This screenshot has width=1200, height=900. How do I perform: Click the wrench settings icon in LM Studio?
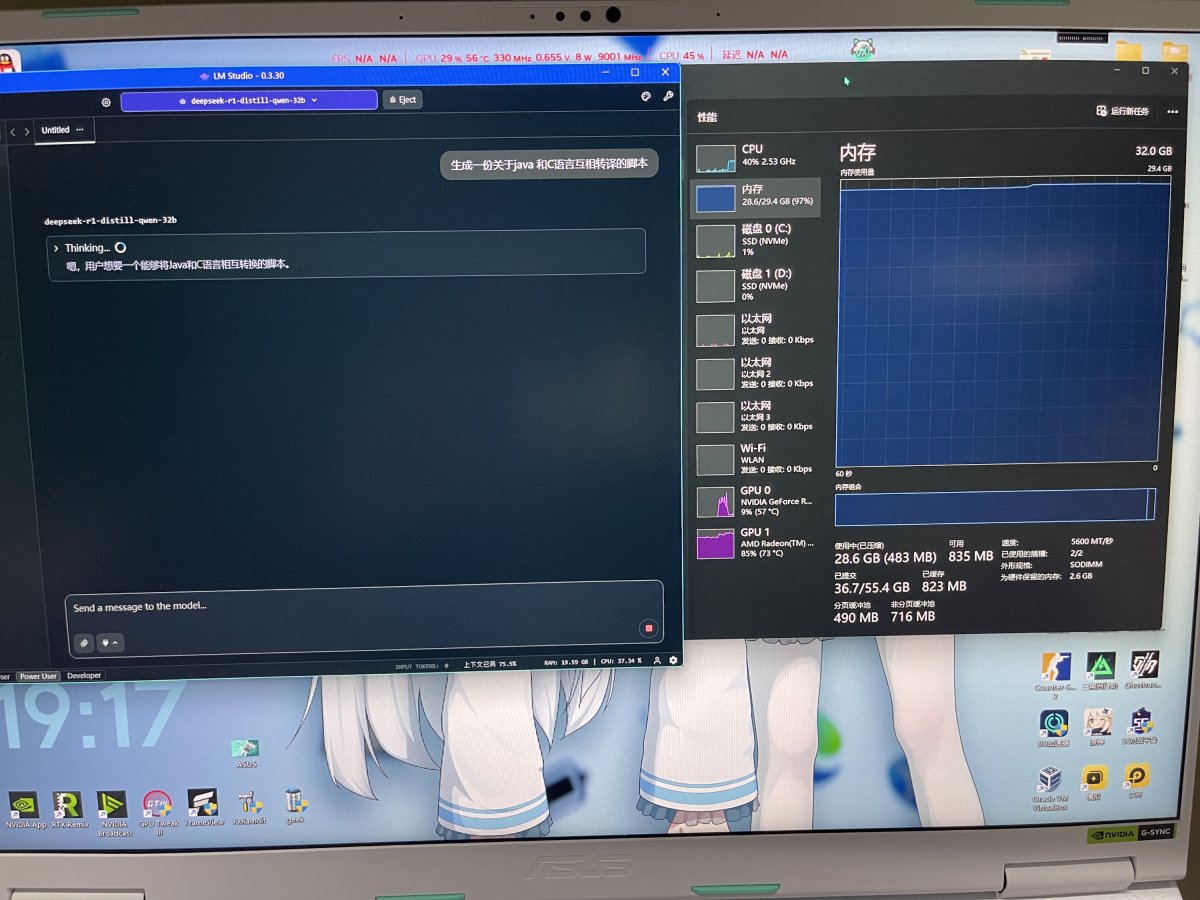pyautogui.click(x=668, y=97)
